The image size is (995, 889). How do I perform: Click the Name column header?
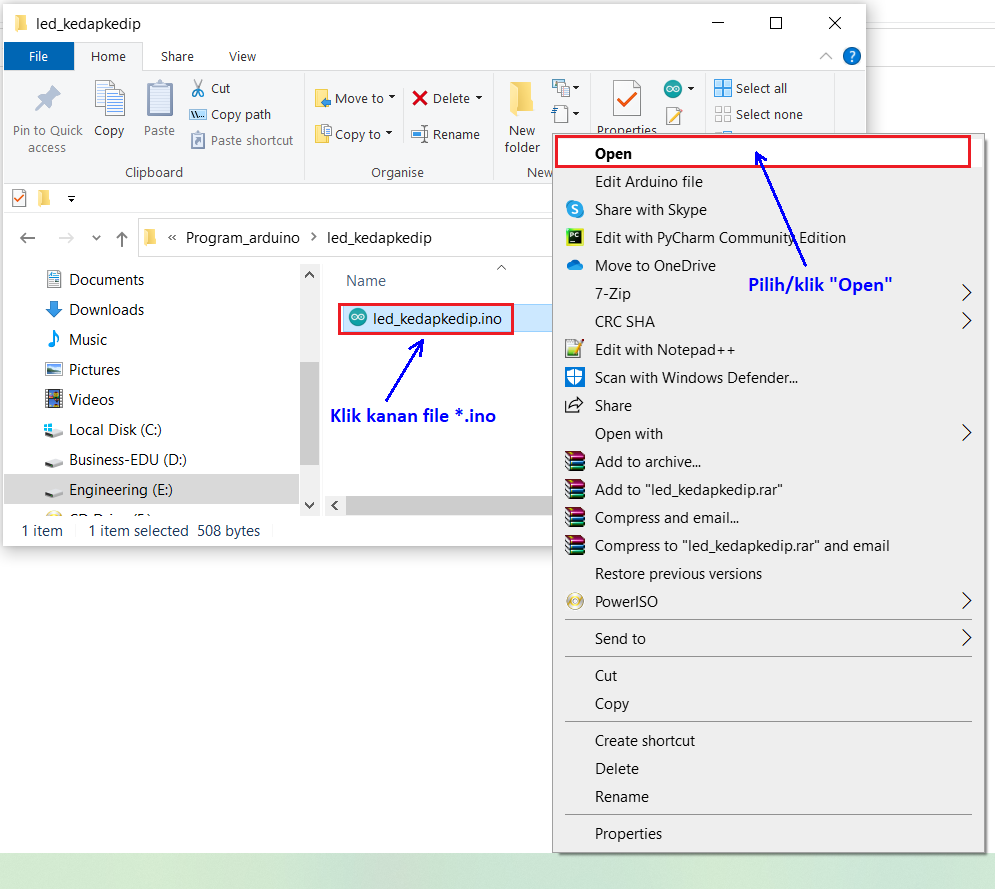366,281
